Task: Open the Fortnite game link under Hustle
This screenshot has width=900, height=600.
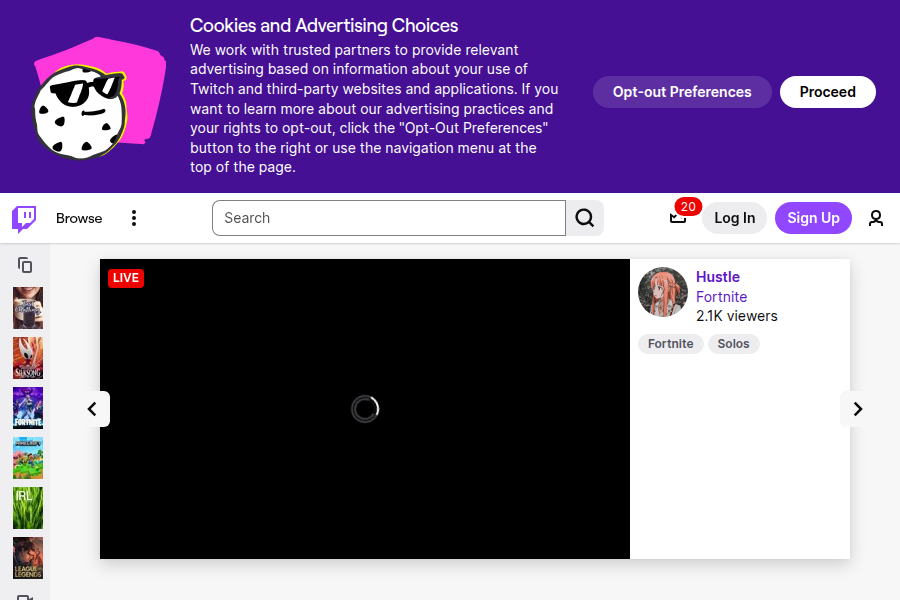Action: [721, 297]
